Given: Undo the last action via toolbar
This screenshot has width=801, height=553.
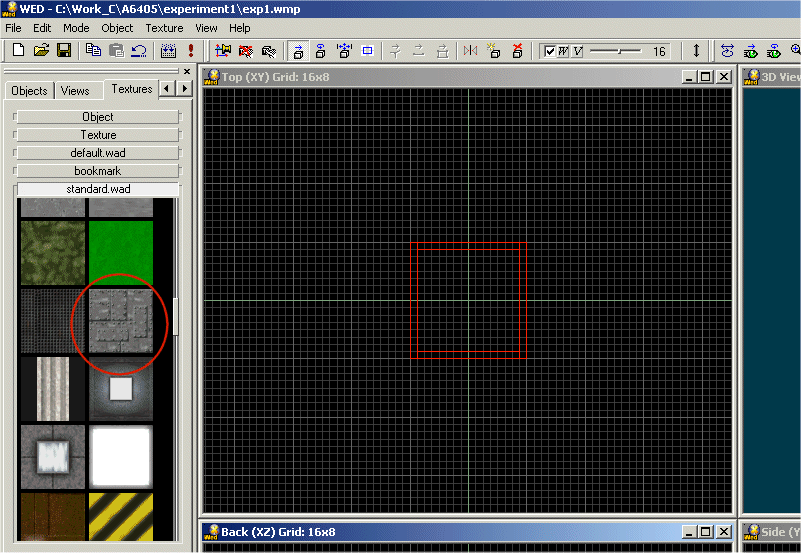Looking at the screenshot, I should 139,50.
